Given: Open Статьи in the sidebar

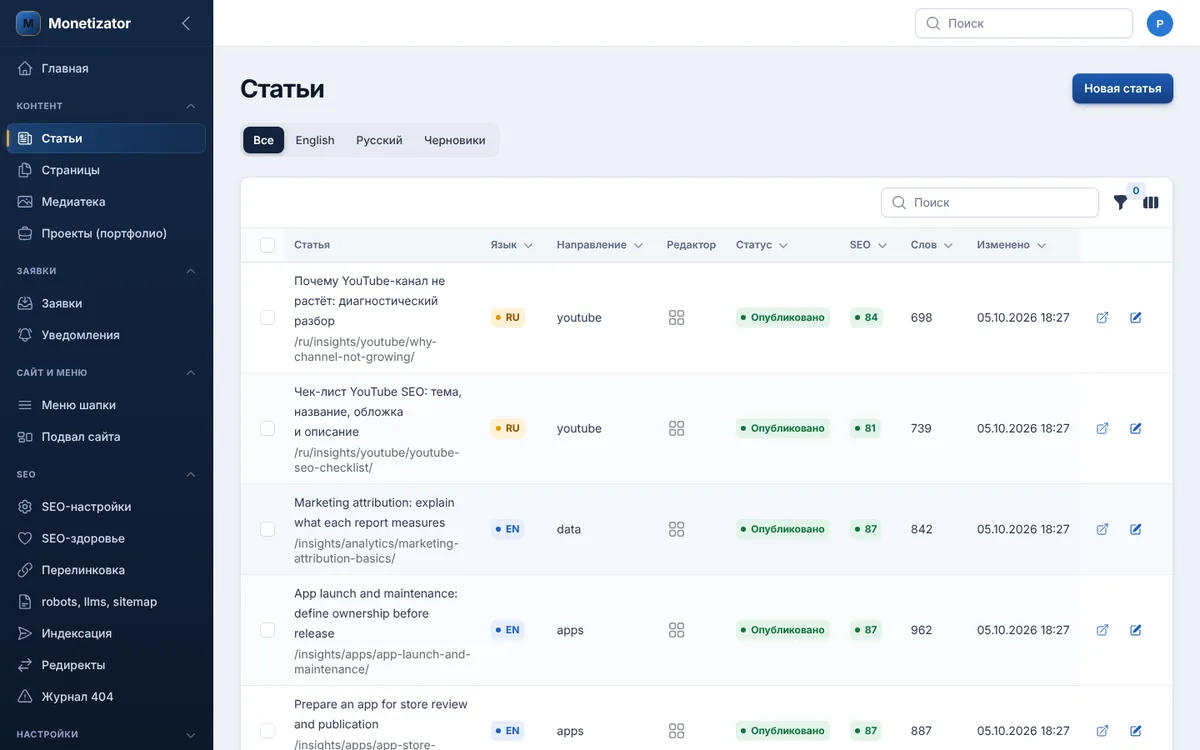Looking at the screenshot, I should pos(106,138).
